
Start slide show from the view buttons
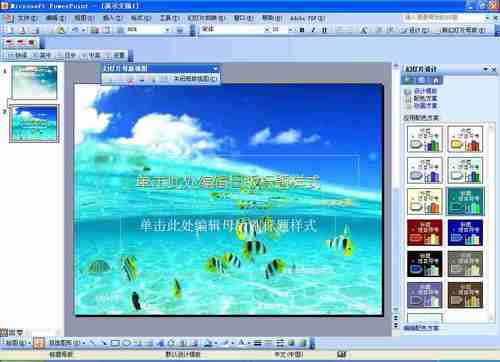click(x=19, y=332)
